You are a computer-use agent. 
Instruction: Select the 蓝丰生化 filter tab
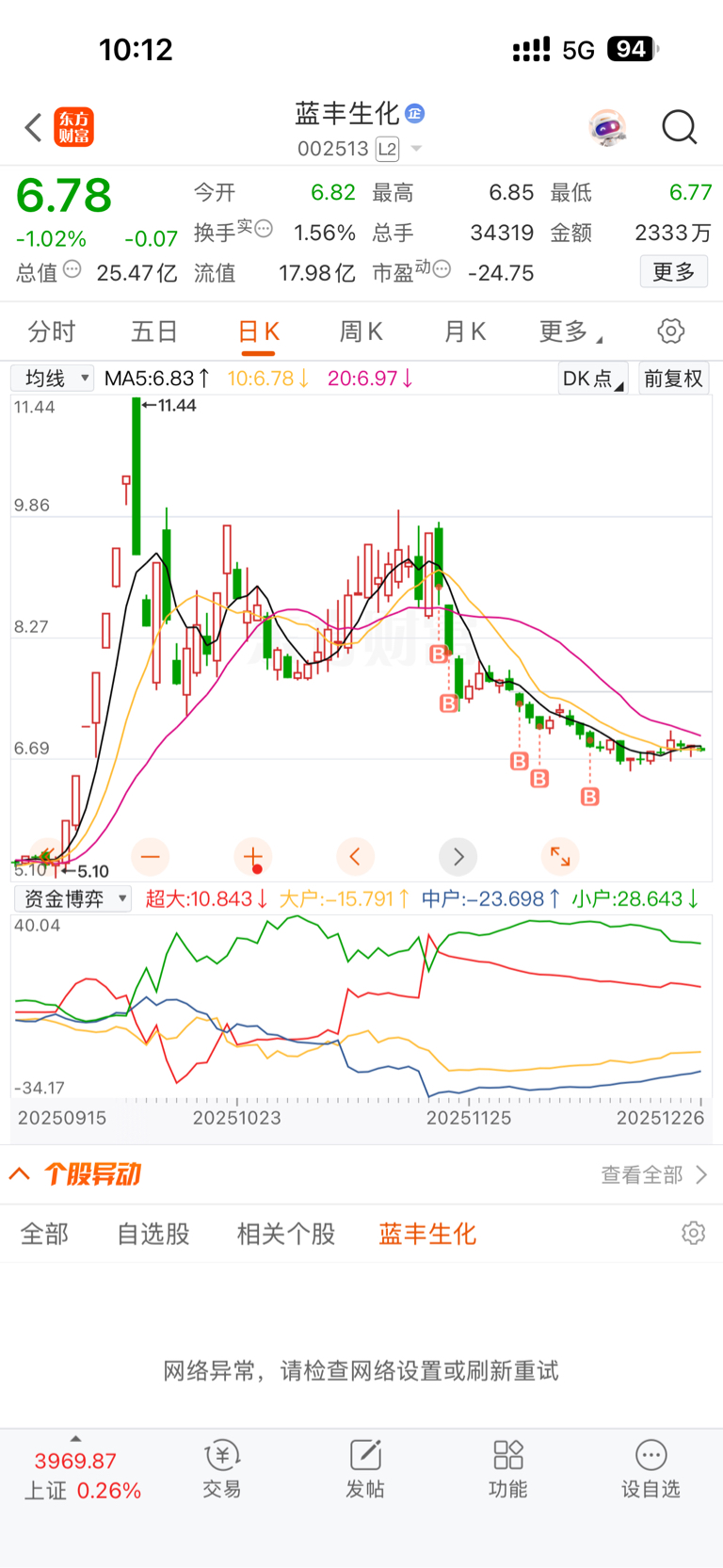427,1234
